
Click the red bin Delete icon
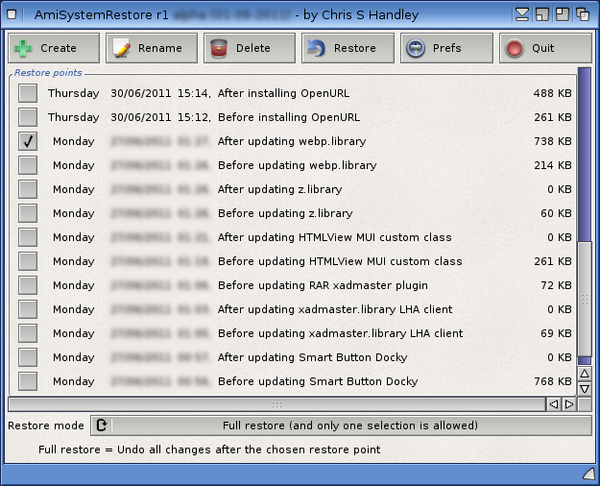pyautogui.click(x=219, y=48)
